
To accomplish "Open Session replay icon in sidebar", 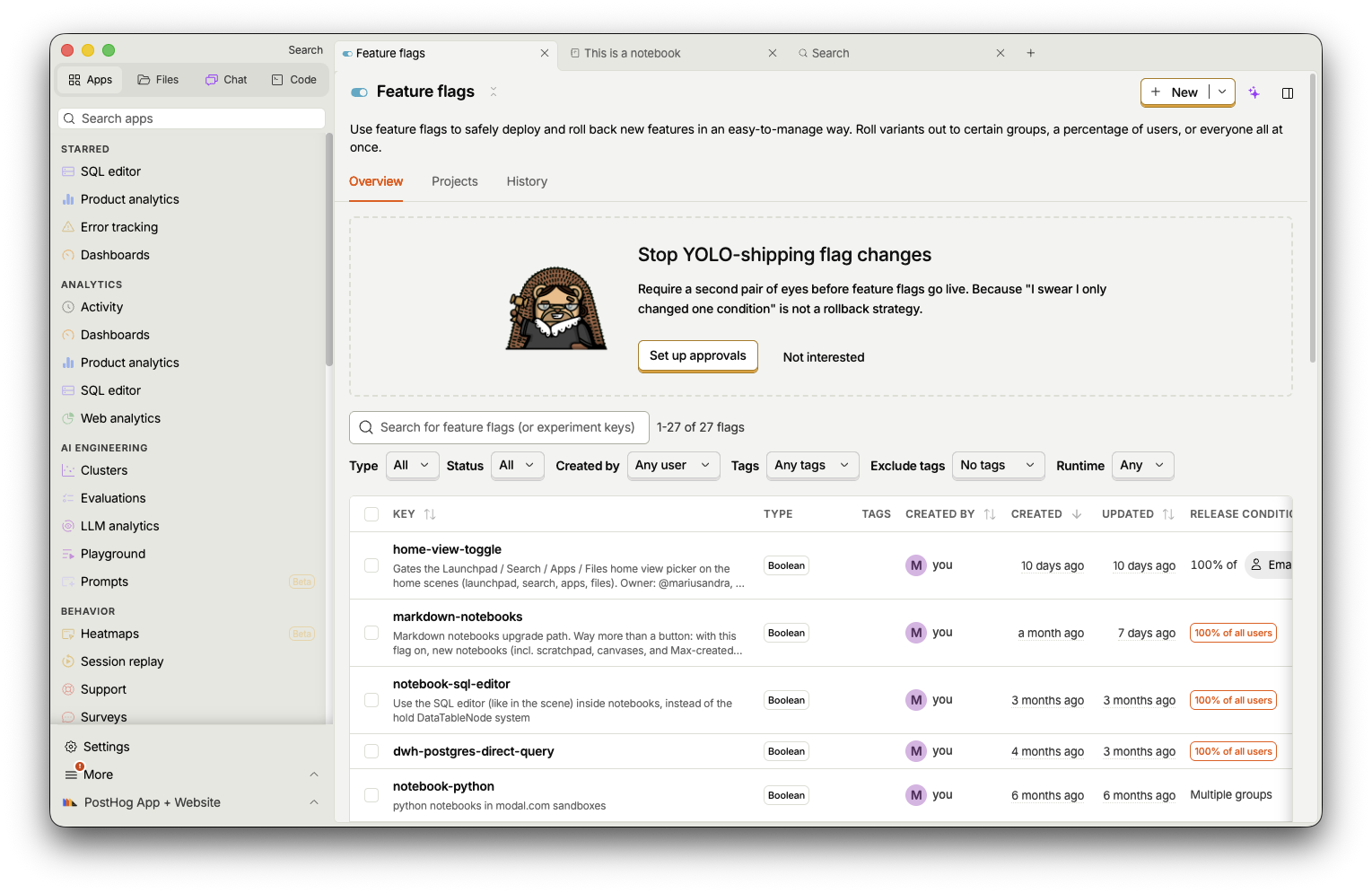I will tap(68, 661).
